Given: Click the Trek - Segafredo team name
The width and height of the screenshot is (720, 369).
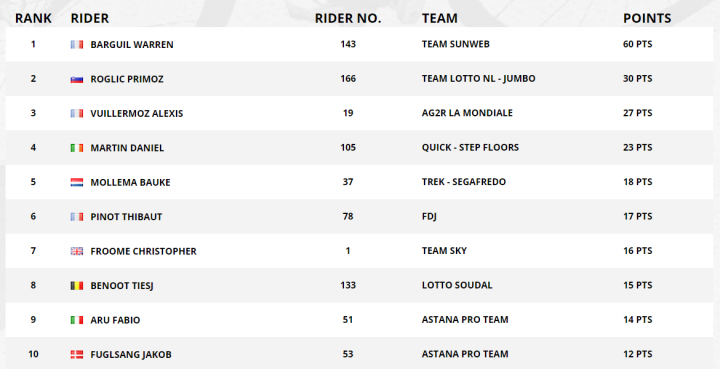Looking at the screenshot, I should [464, 182].
